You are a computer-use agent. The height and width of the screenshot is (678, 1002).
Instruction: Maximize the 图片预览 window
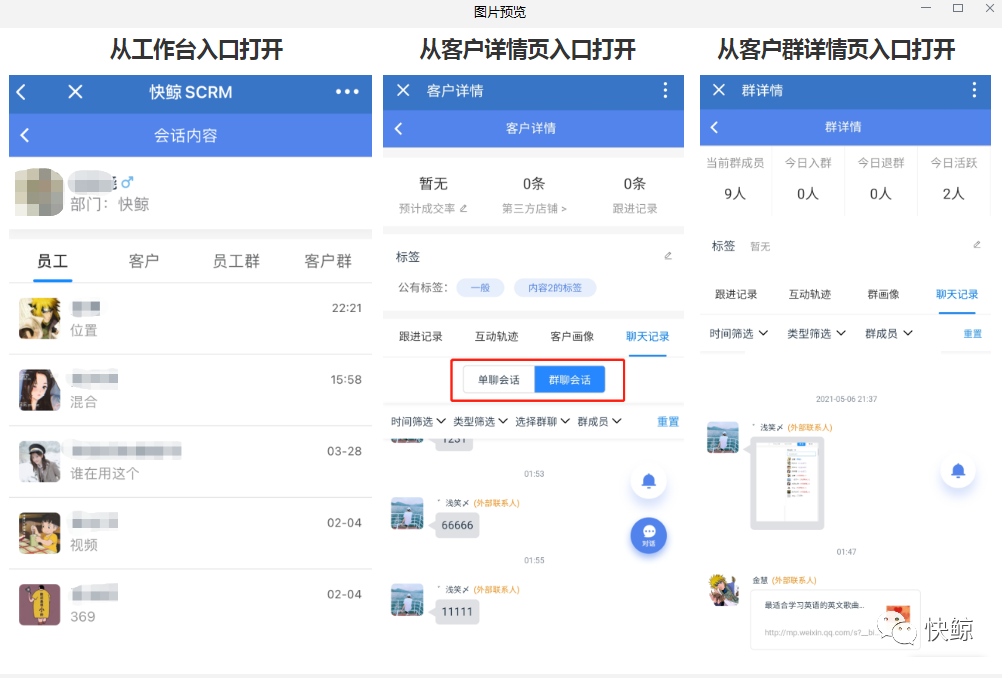pos(958,8)
